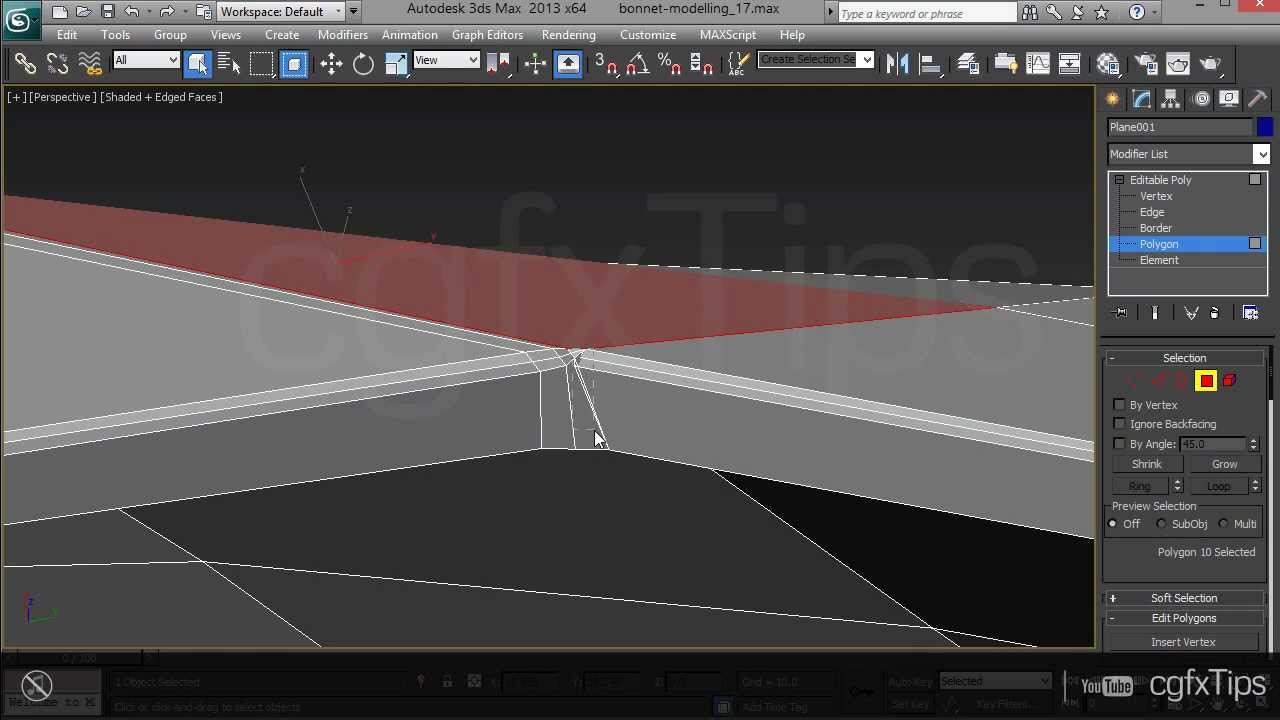
Task: Choose Rectangular Selection Region tool
Action: click(x=261, y=64)
